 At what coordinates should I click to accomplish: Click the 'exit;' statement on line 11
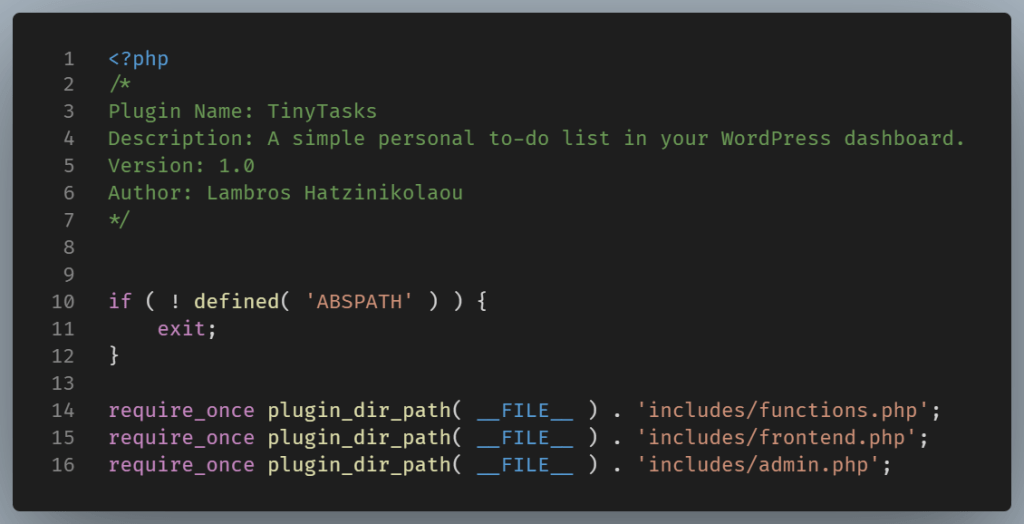coord(187,329)
